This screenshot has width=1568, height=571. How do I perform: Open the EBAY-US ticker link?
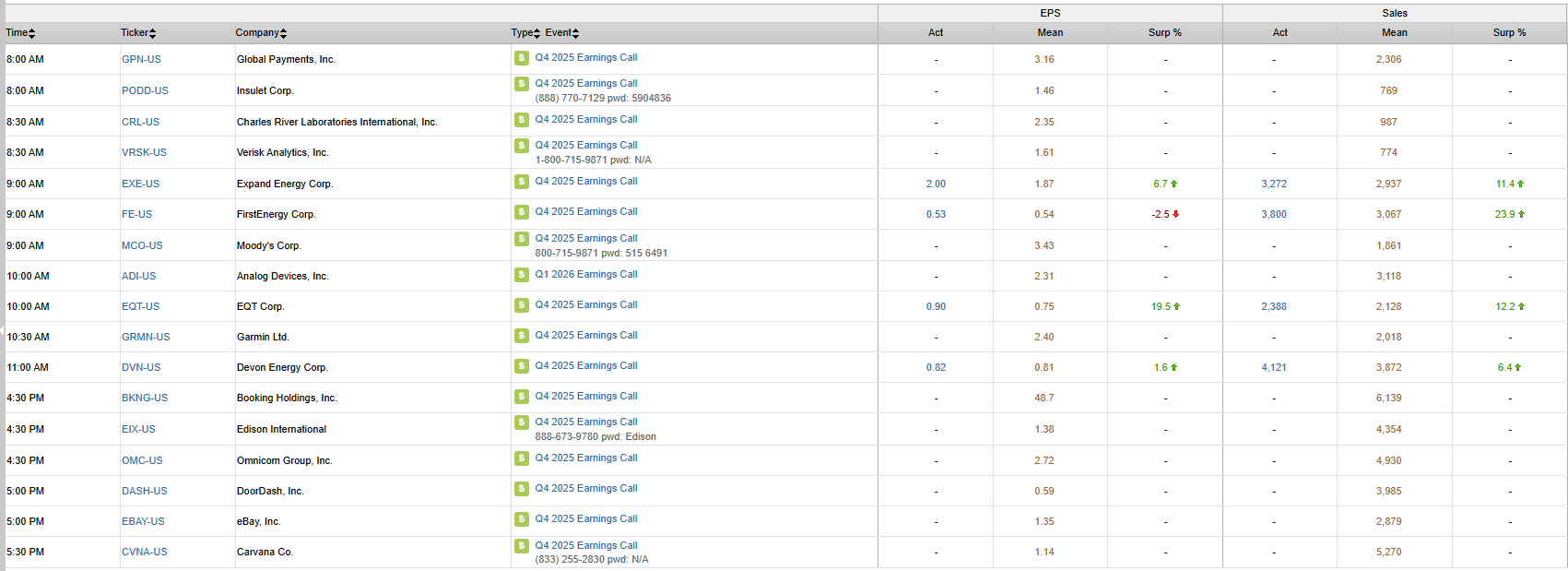coord(143,522)
